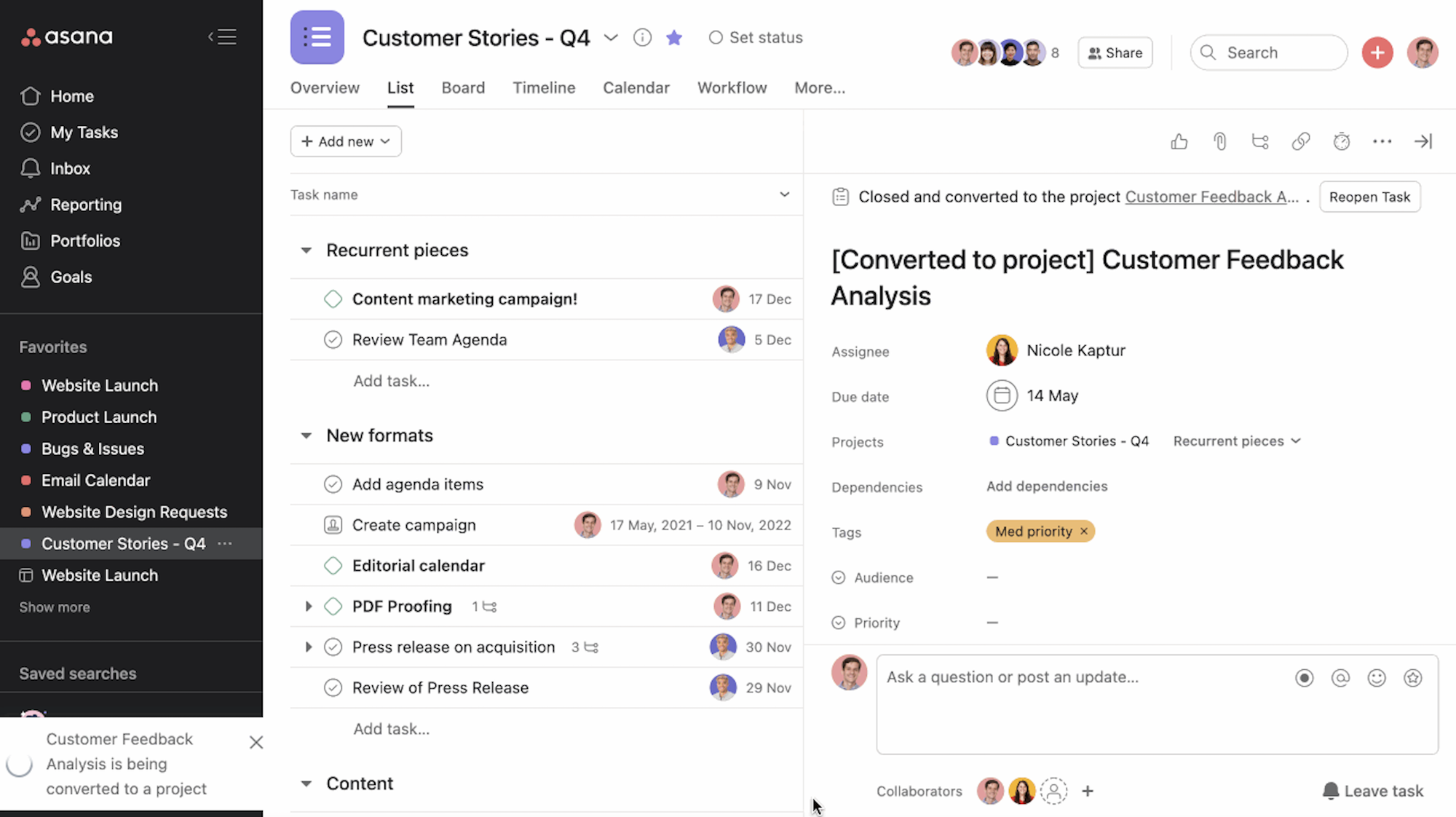Click Leave task

[x=1373, y=791]
